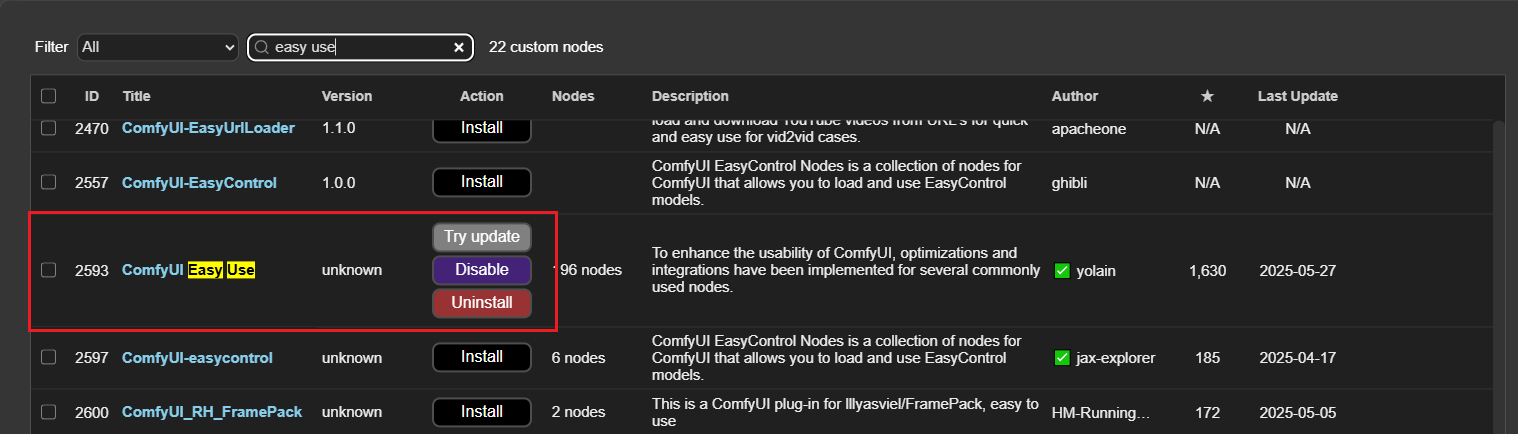Open the Filter dropdown set to All
This screenshot has height=434, width=1518.
coord(158,47)
